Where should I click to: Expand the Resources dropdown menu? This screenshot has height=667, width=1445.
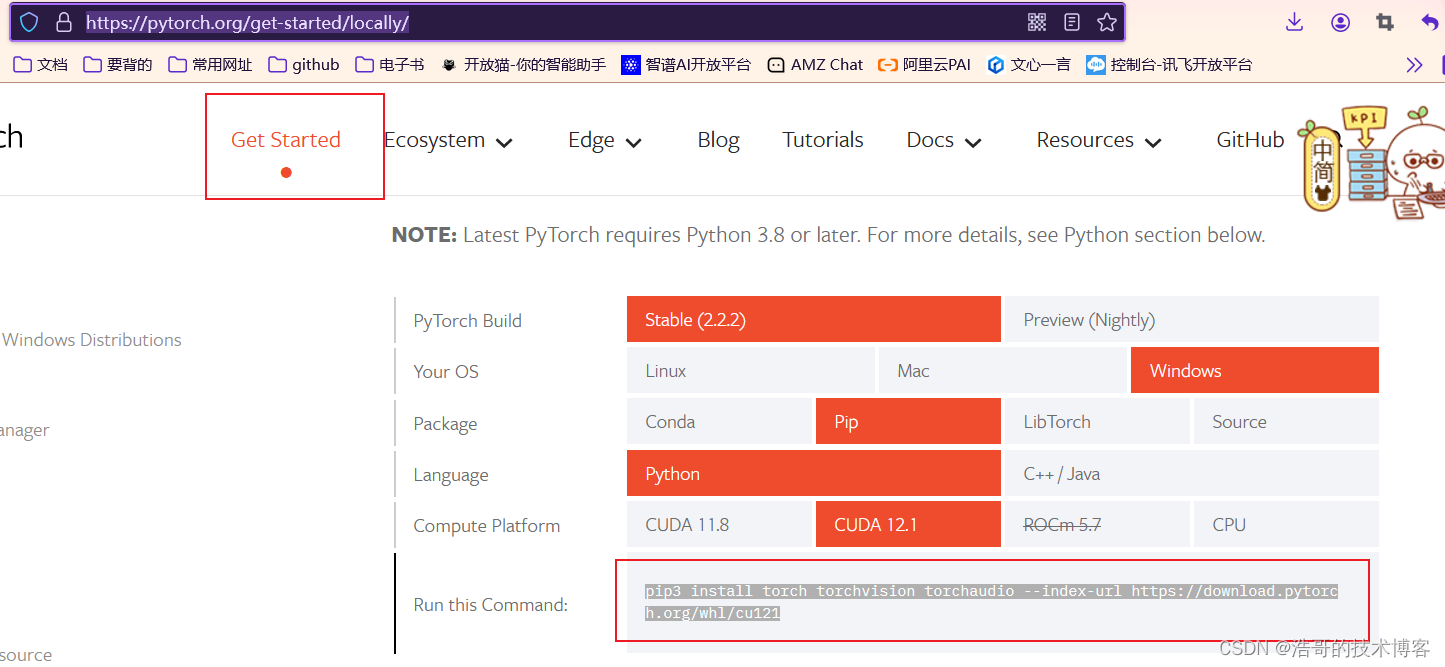1099,141
